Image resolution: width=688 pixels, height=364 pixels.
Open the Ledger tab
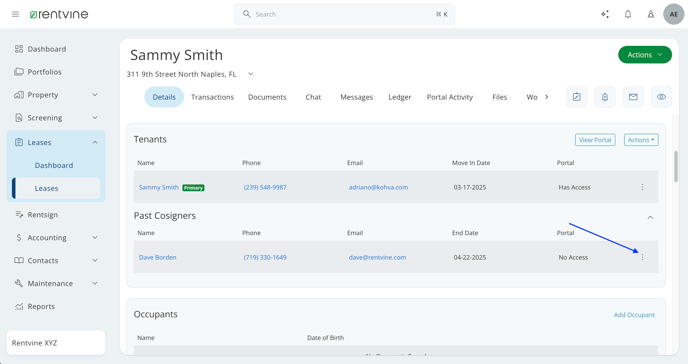[400, 97]
